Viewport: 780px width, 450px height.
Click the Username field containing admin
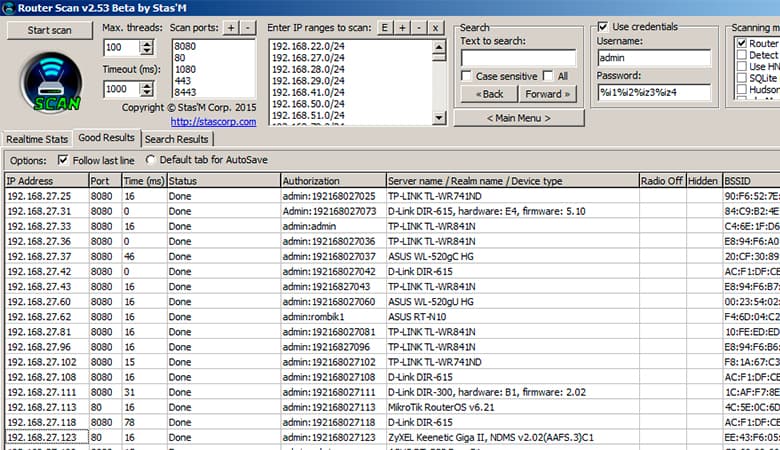coord(654,58)
